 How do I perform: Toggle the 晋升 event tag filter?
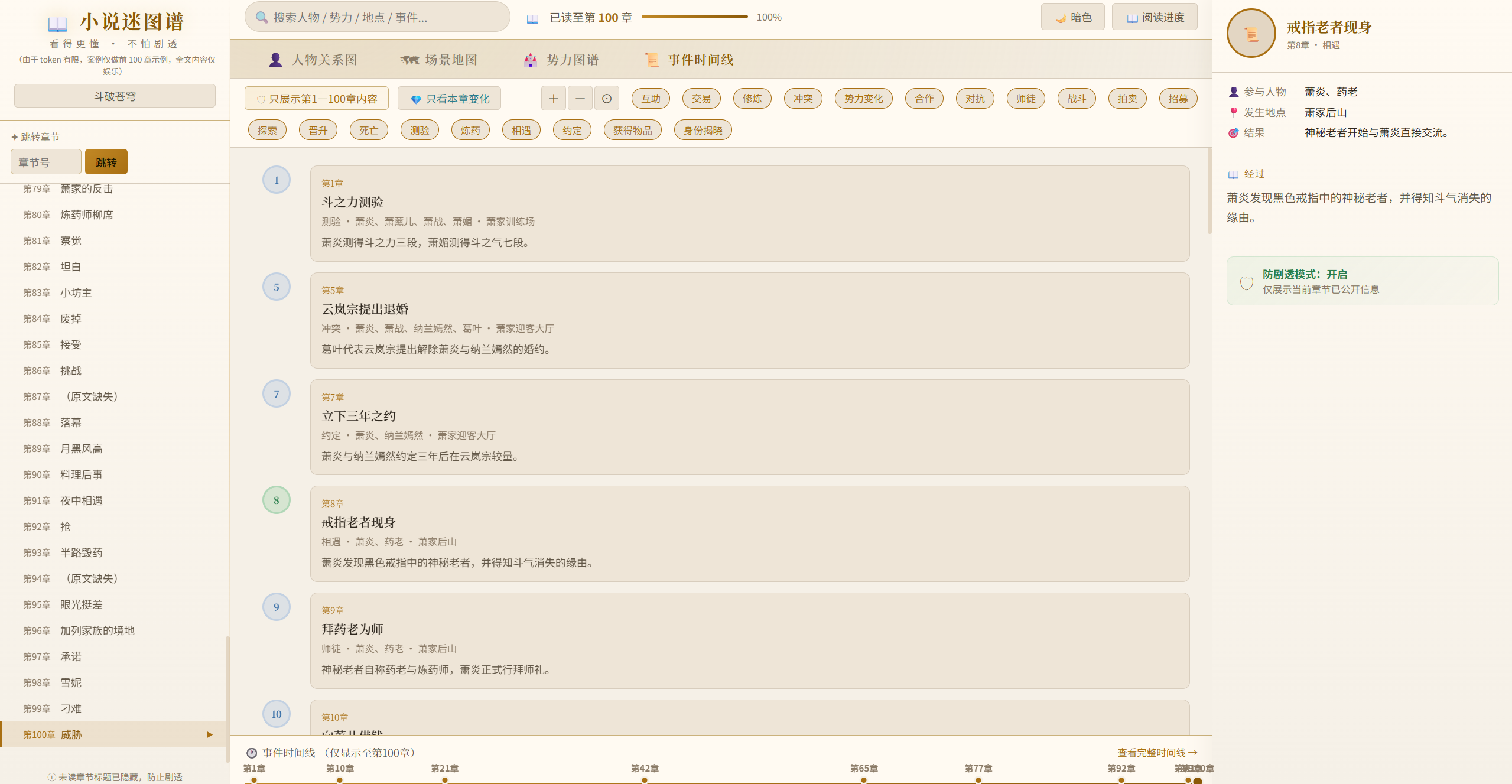(318, 130)
